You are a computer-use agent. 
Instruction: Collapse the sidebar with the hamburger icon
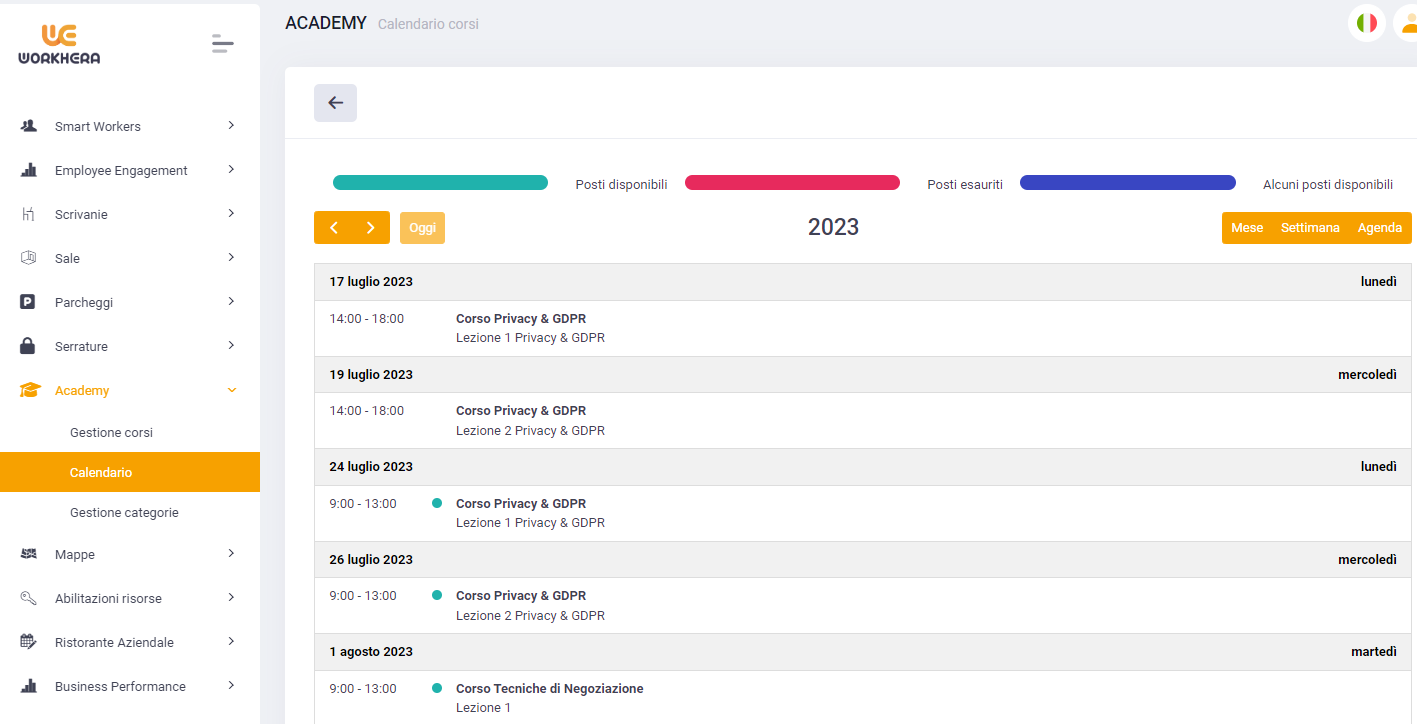[x=223, y=44]
